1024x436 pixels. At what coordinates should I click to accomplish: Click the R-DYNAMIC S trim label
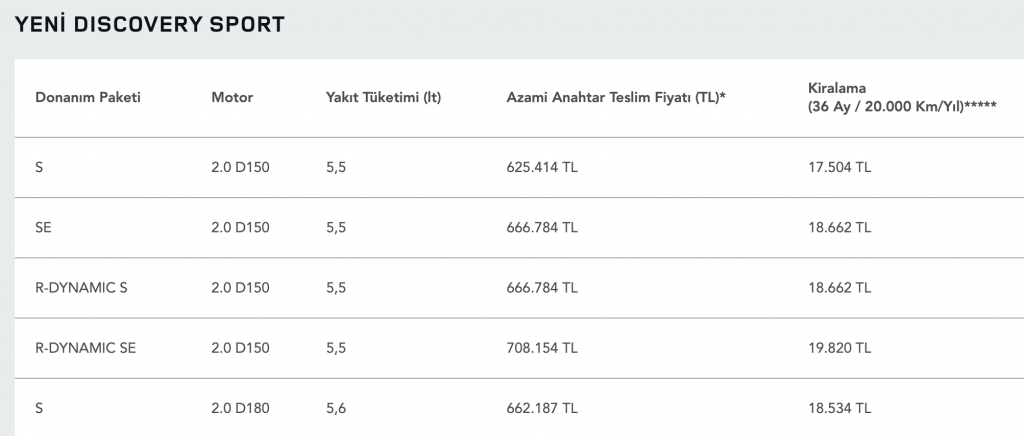coord(81,288)
